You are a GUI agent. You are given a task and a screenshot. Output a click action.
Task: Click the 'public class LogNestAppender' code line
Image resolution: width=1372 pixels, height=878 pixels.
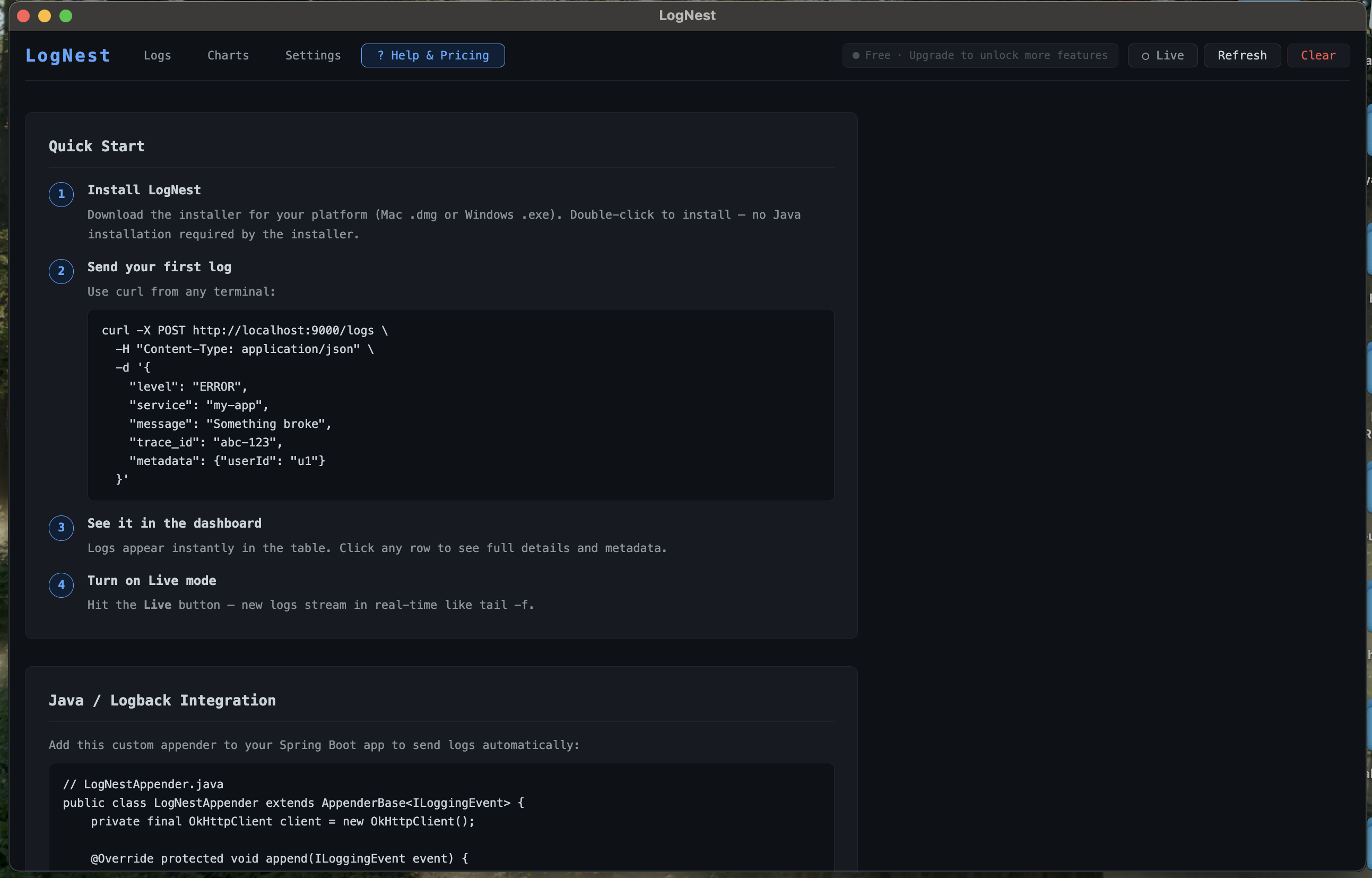pyautogui.click(x=293, y=803)
